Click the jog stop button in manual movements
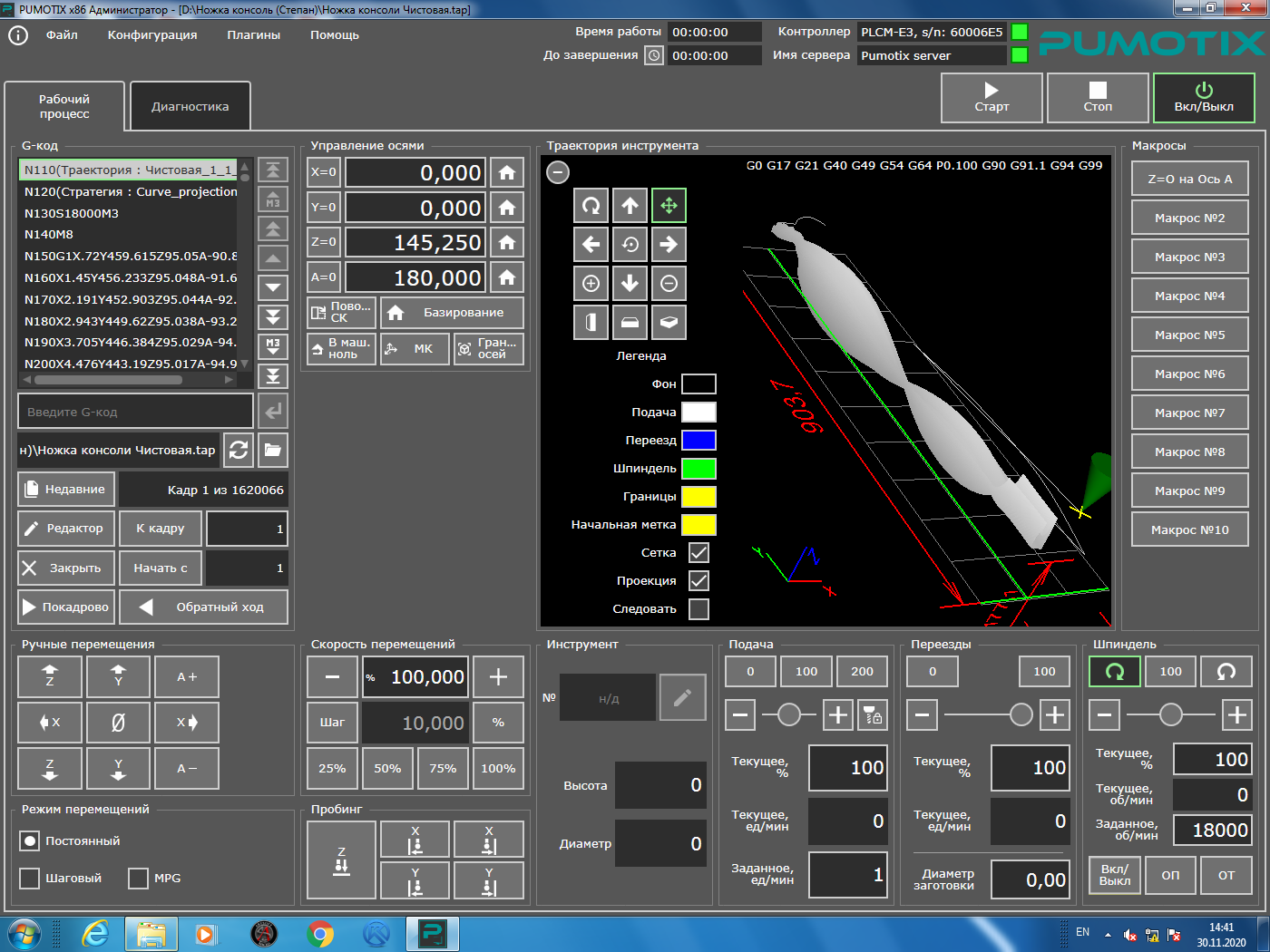This screenshot has height=952, width=1270. (118, 723)
